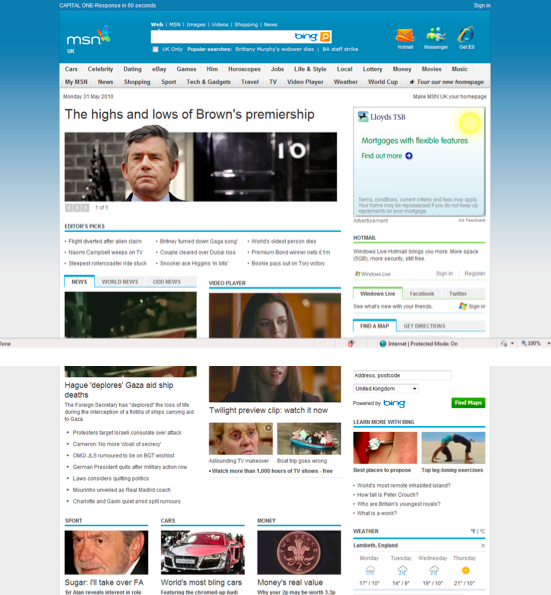Click the popup blocker icon in status bar
Viewport: 551px width, 595px height.
click(x=351, y=343)
